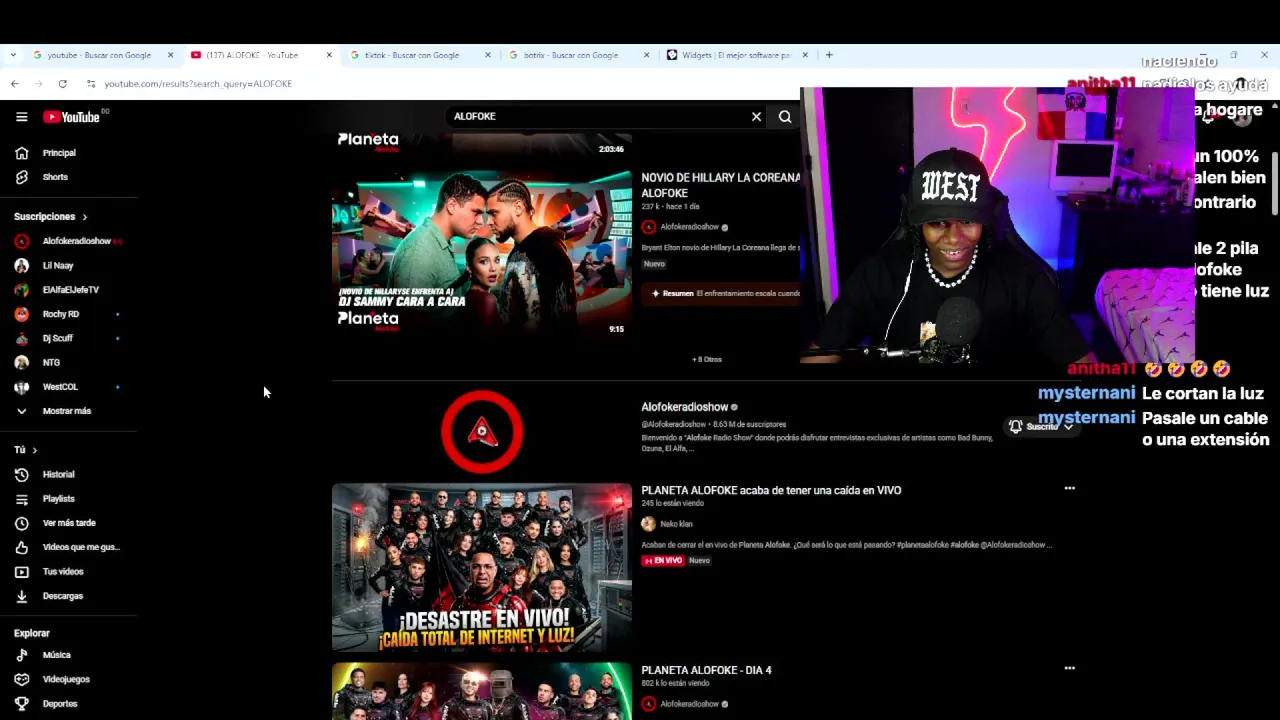The width and height of the screenshot is (1280, 720).
Task: Open DJ SAMMY CARA A CARA thumbnail
Action: coord(482,253)
